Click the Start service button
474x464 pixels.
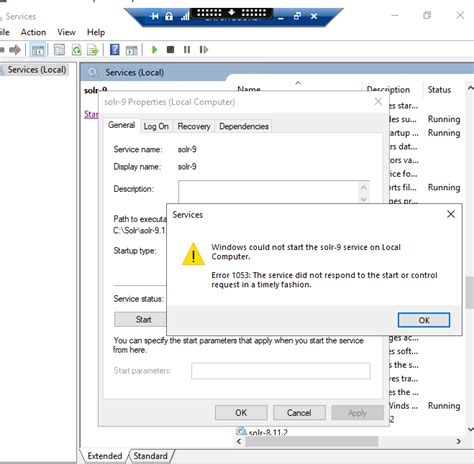(140, 319)
